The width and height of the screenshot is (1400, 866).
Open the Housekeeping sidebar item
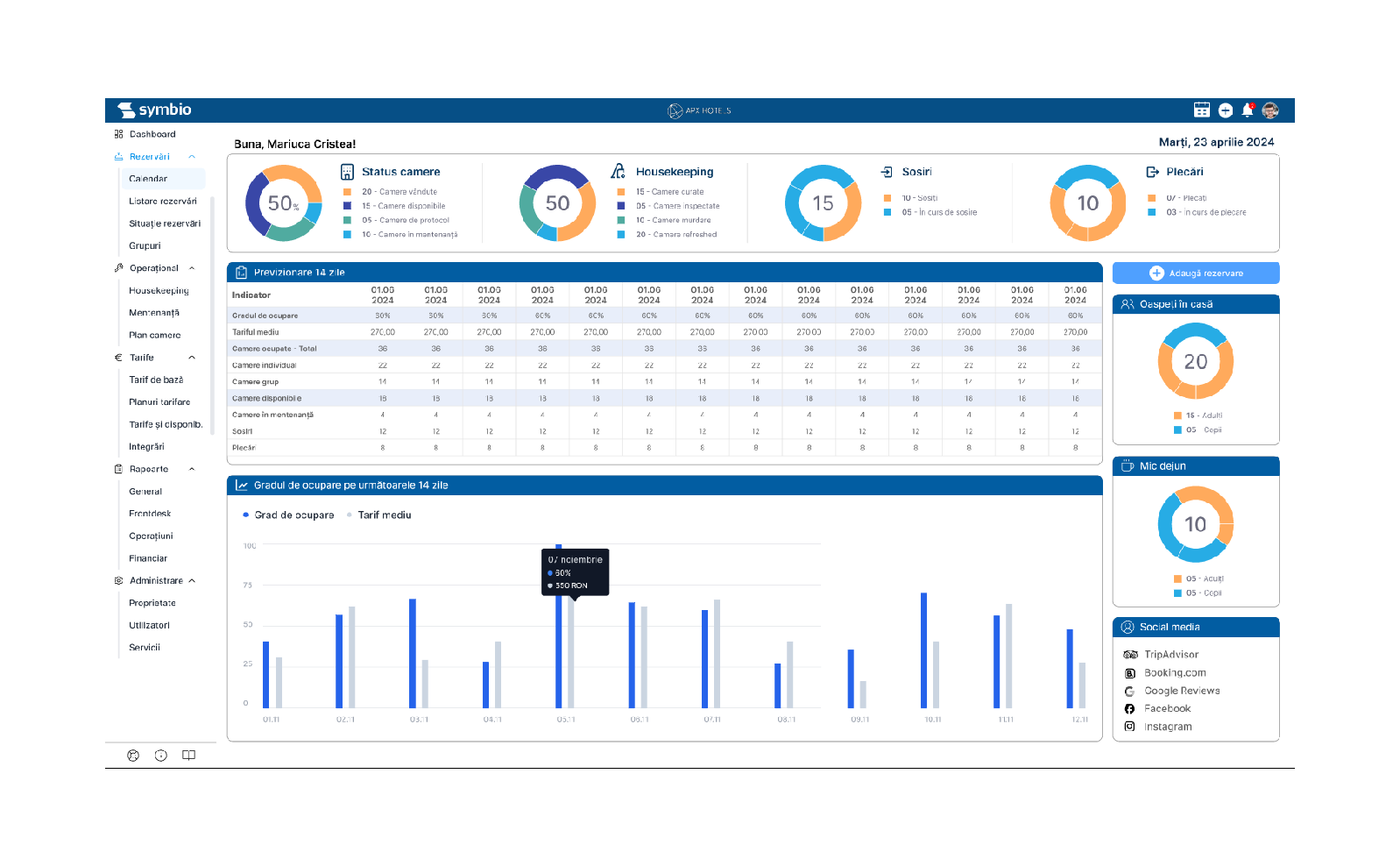click(x=159, y=291)
